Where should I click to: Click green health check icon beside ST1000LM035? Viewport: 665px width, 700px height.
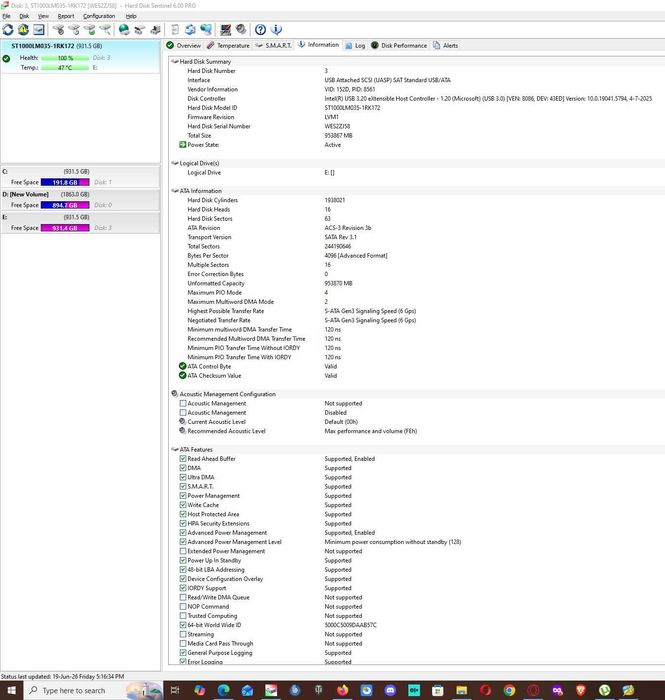pyautogui.click(x=6, y=58)
